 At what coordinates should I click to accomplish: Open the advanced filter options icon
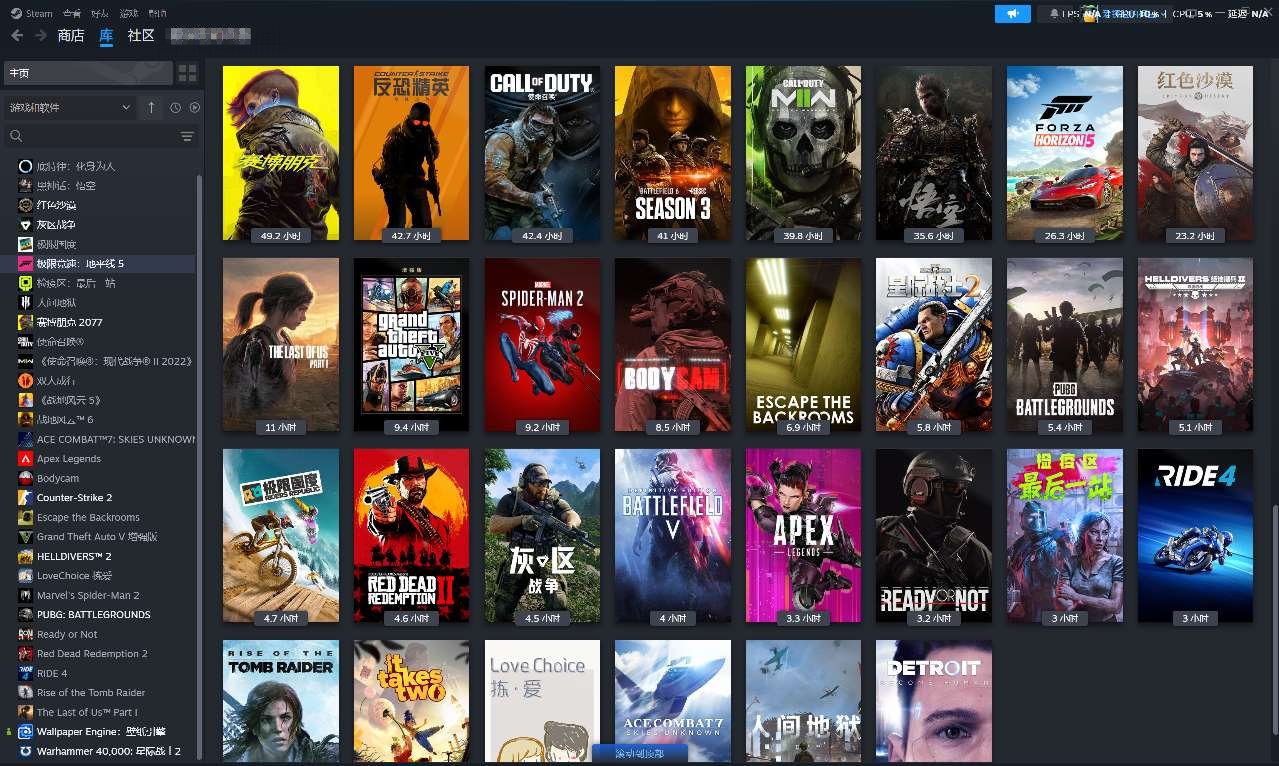coord(187,136)
